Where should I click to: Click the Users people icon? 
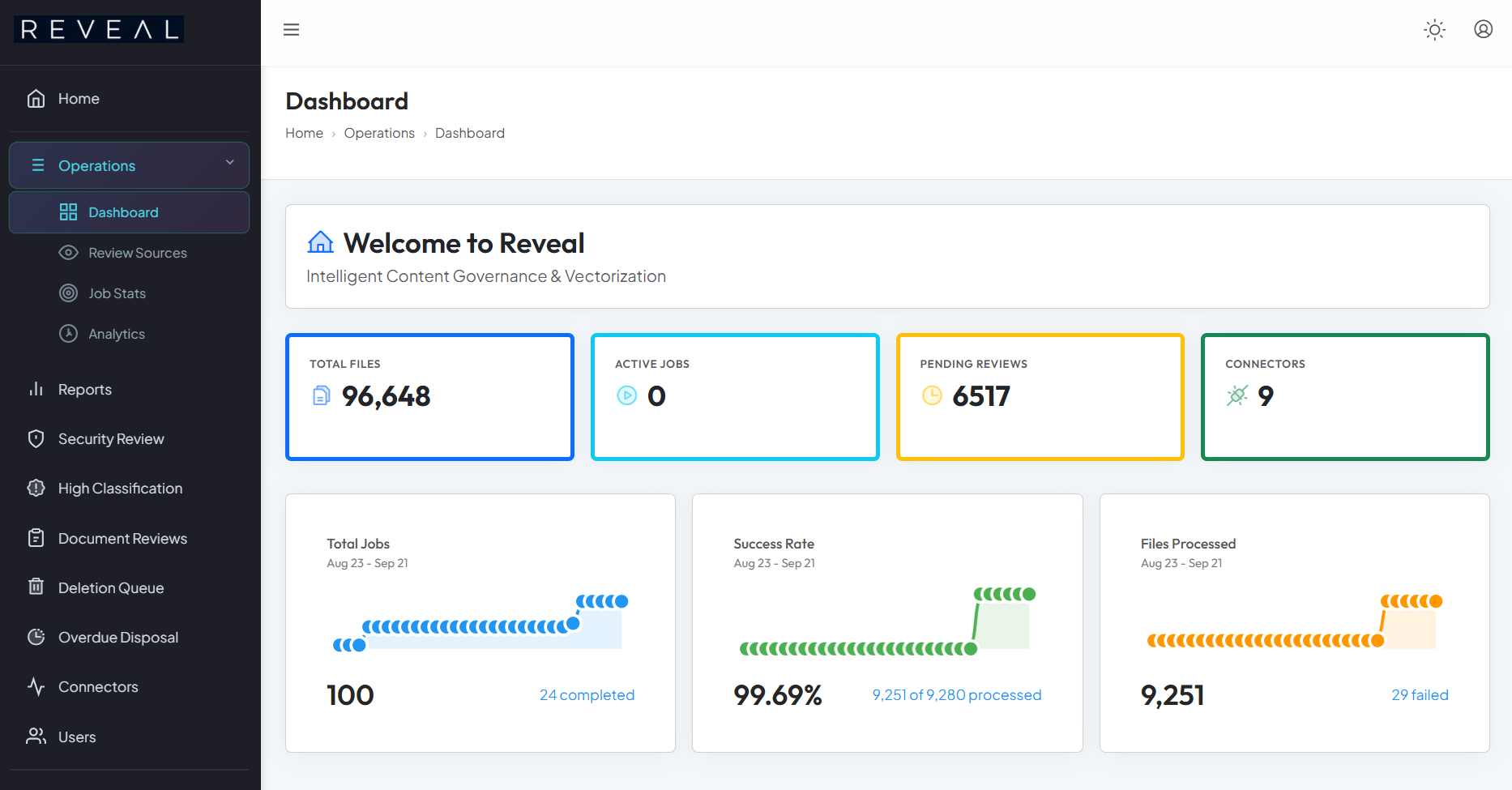click(x=36, y=737)
